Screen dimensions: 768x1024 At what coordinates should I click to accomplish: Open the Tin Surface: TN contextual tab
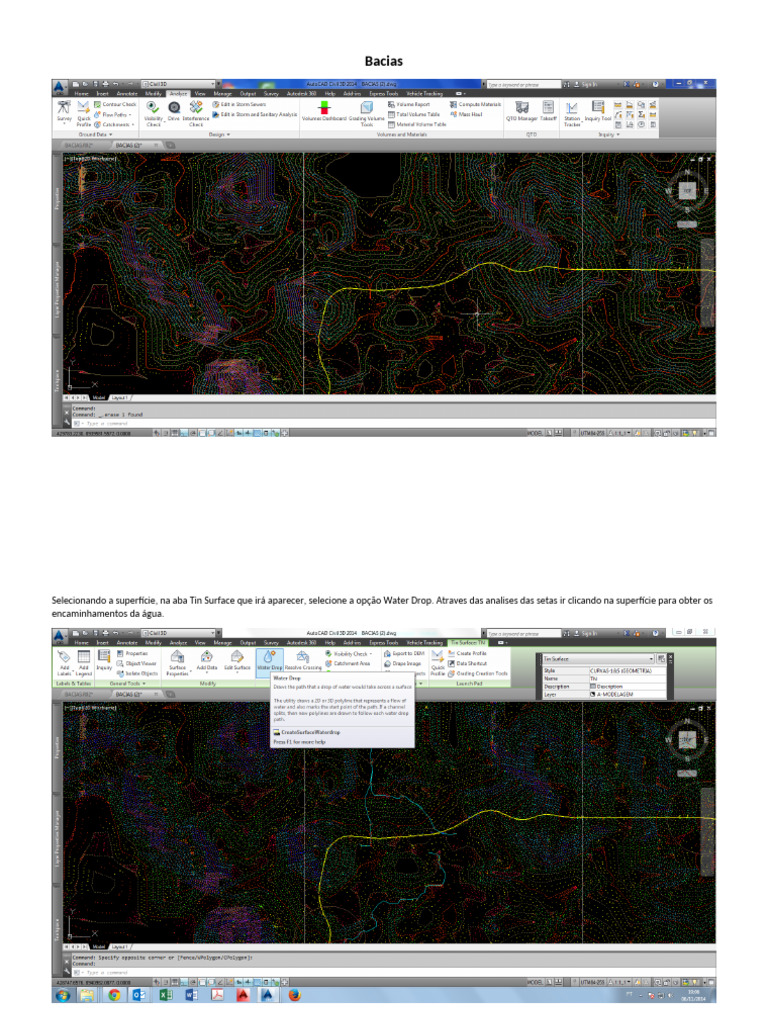pos(468,643)
